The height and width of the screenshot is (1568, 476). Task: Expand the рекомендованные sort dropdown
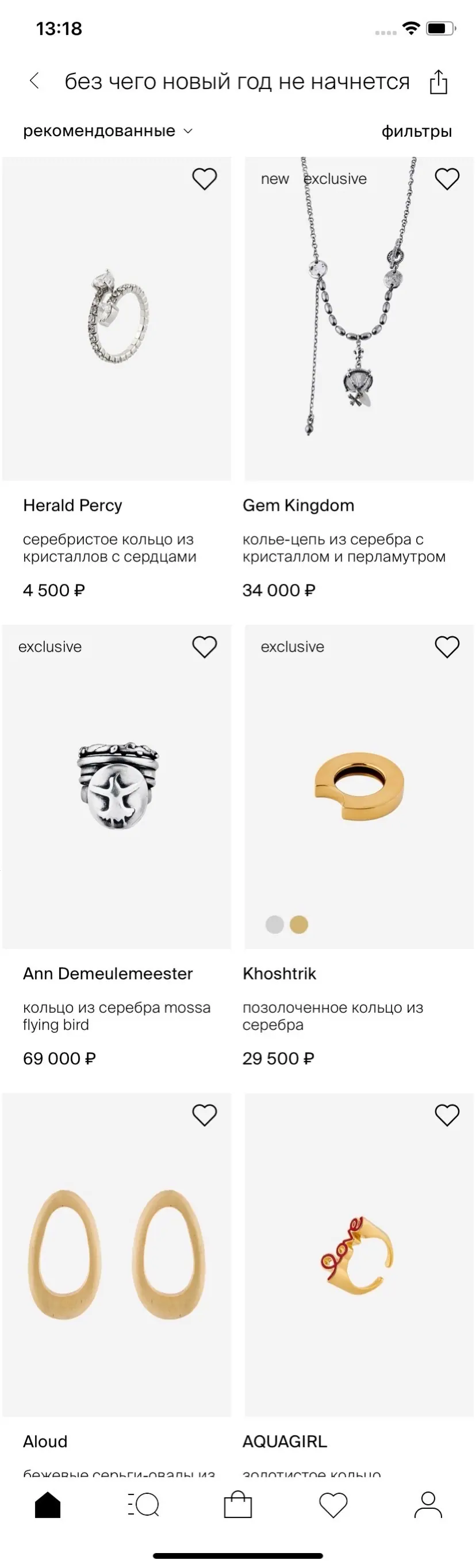[99, 131]
